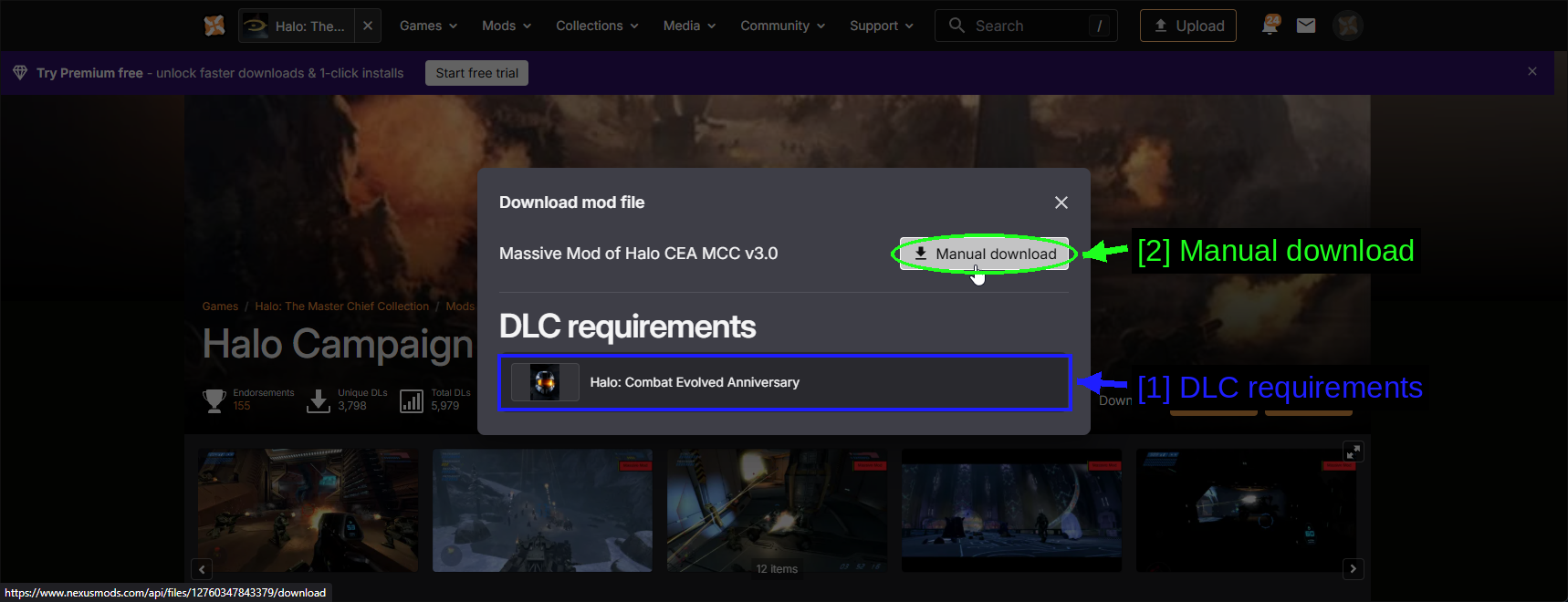Screen dimensions: 1568x602
Task: Go to next gallery image arrow
Action: (1353, 569)
